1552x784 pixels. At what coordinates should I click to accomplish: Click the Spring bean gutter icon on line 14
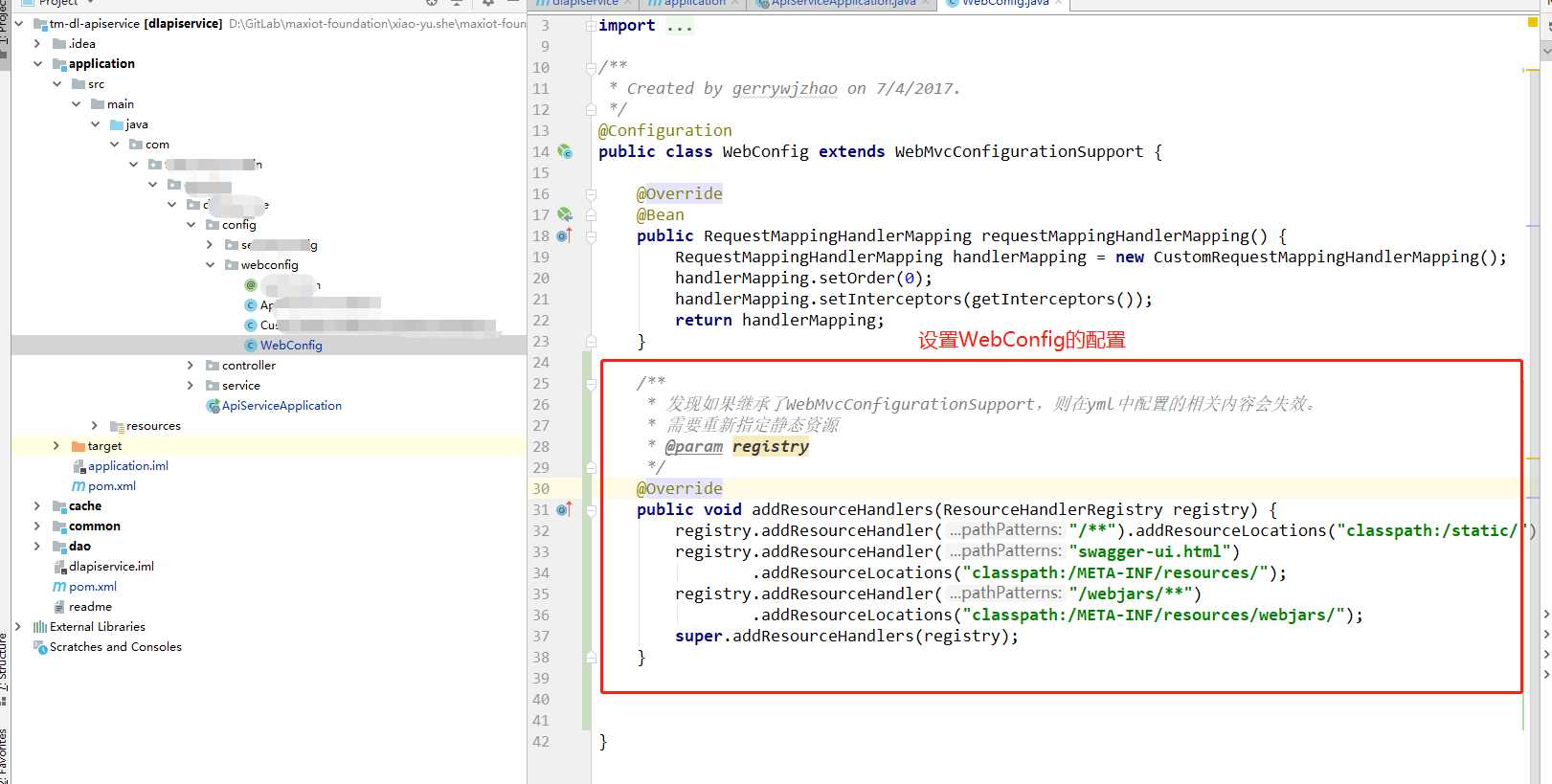click(565, 151)
